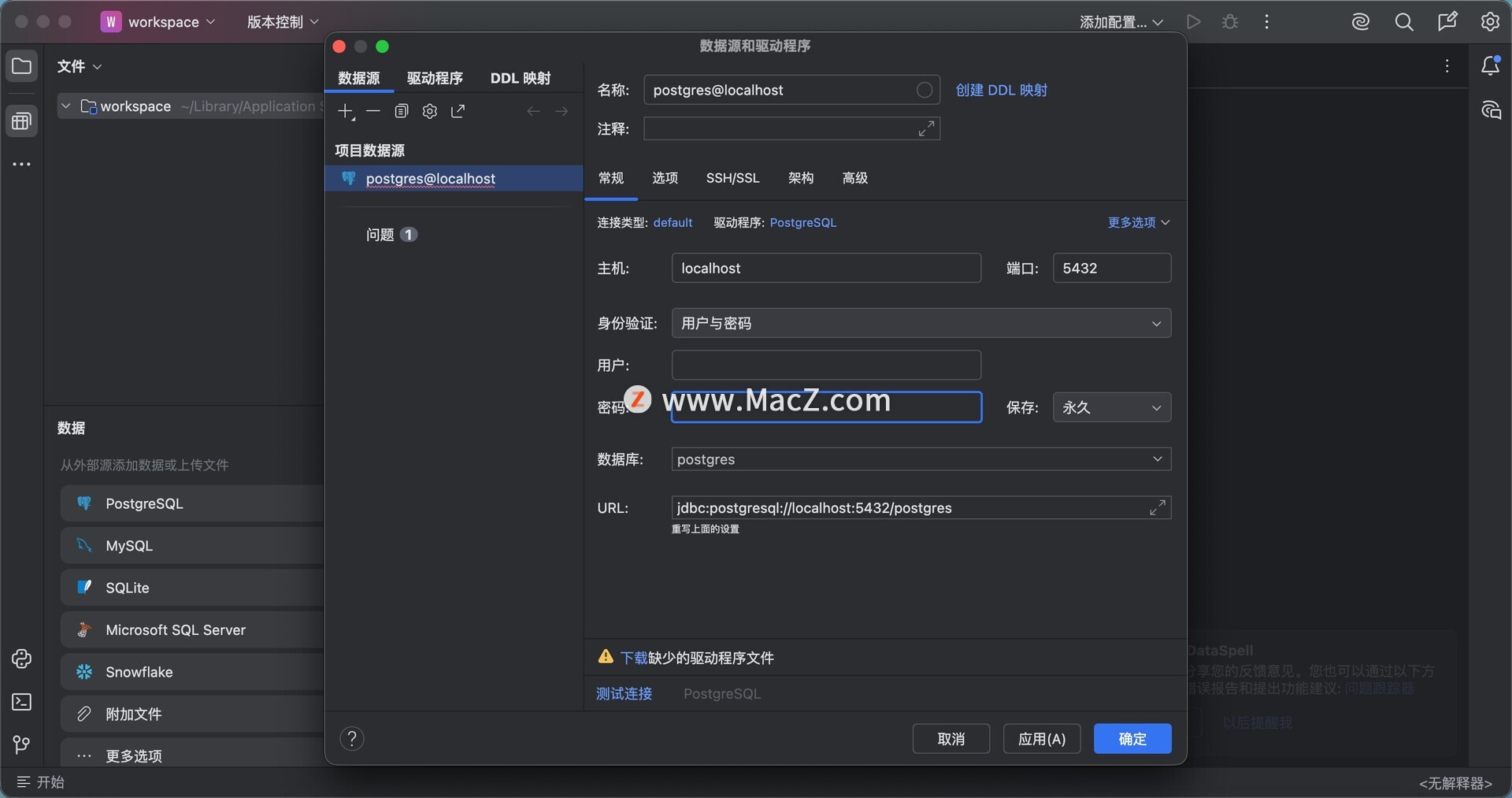The width and height of the screenshot is (1512, 798).
Task: Click 更多选项 at the bottom of 数据 panel
Action: tap(193, 756)
